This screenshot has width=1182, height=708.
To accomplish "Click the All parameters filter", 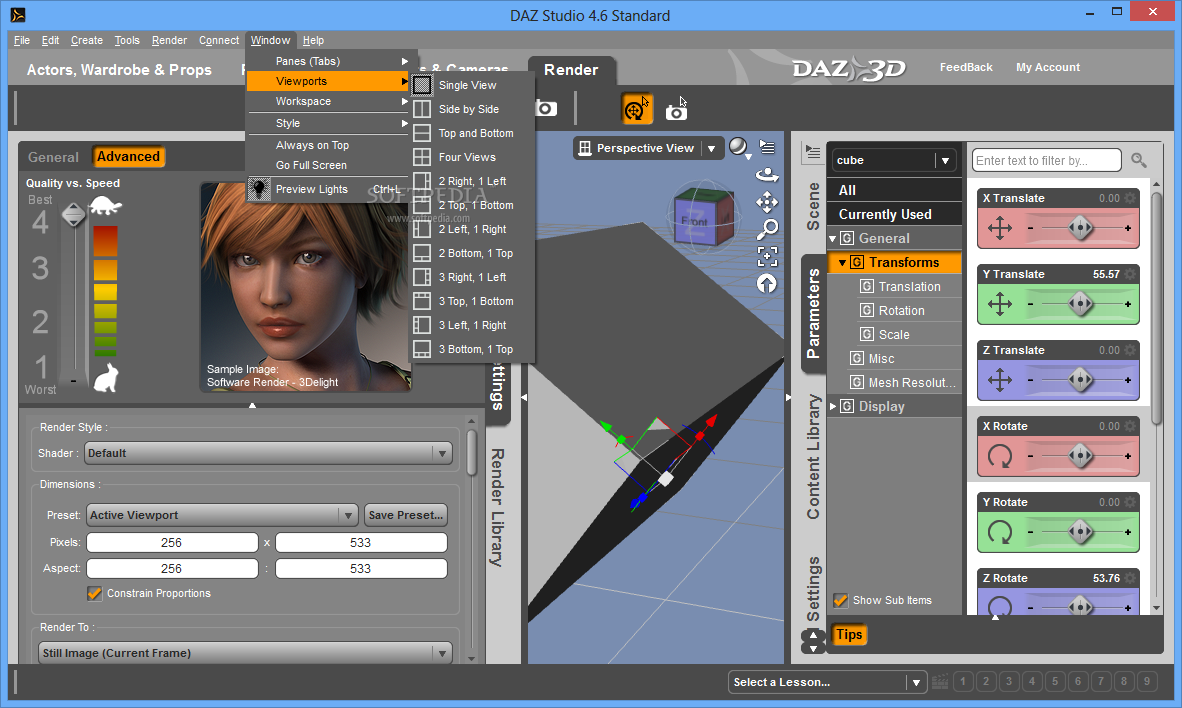I will (x=894, y=190).
